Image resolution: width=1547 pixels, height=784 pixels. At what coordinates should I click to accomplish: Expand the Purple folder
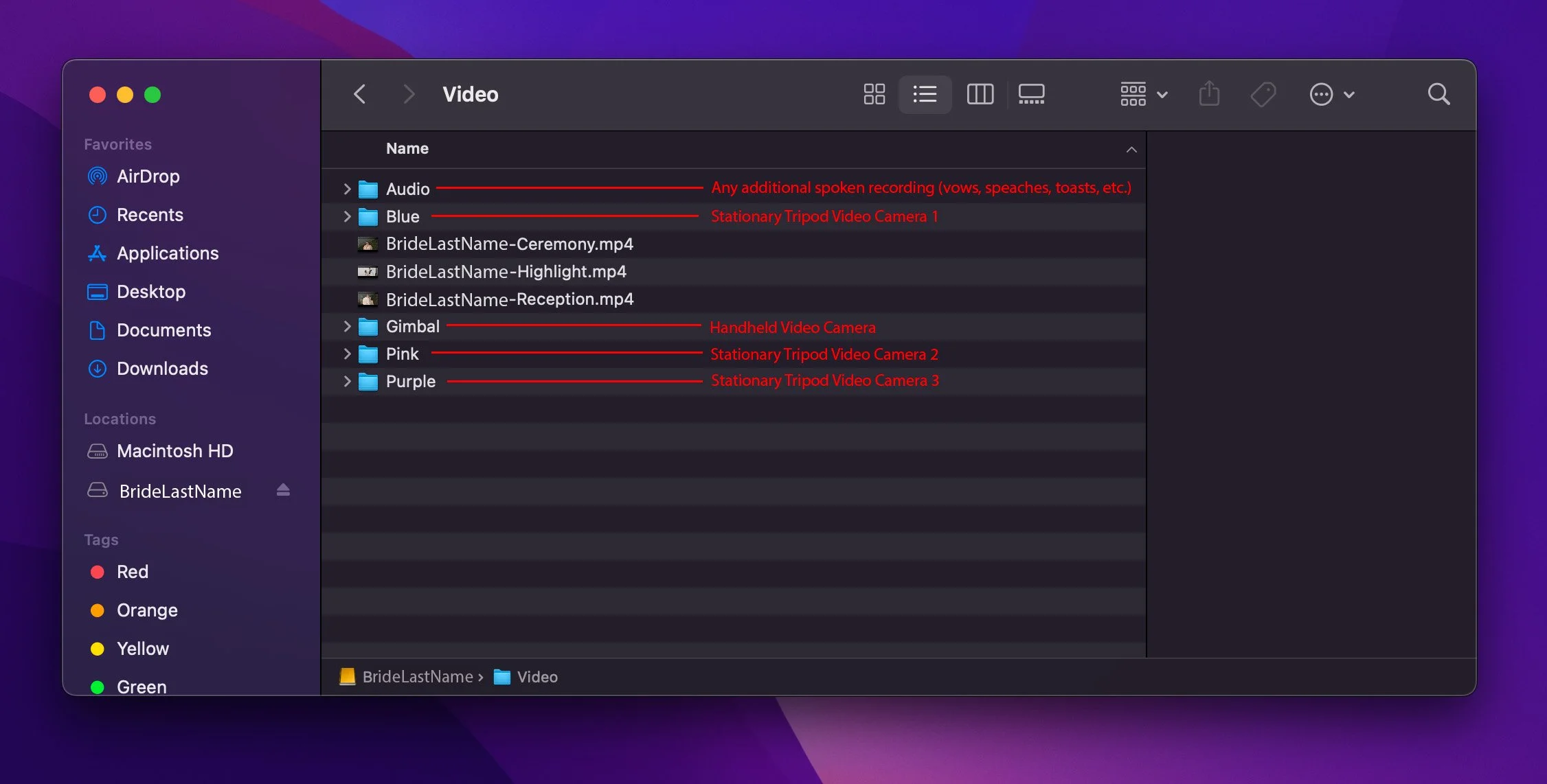(x=347, y=382)
